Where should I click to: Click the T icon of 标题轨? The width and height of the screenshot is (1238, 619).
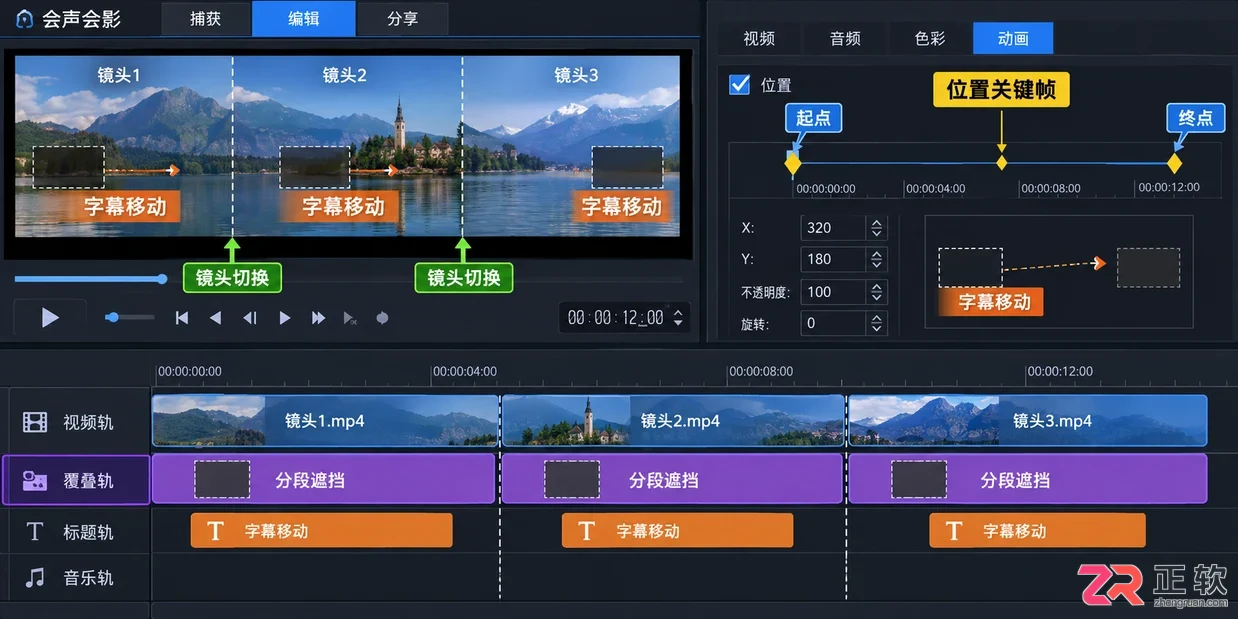35,531
